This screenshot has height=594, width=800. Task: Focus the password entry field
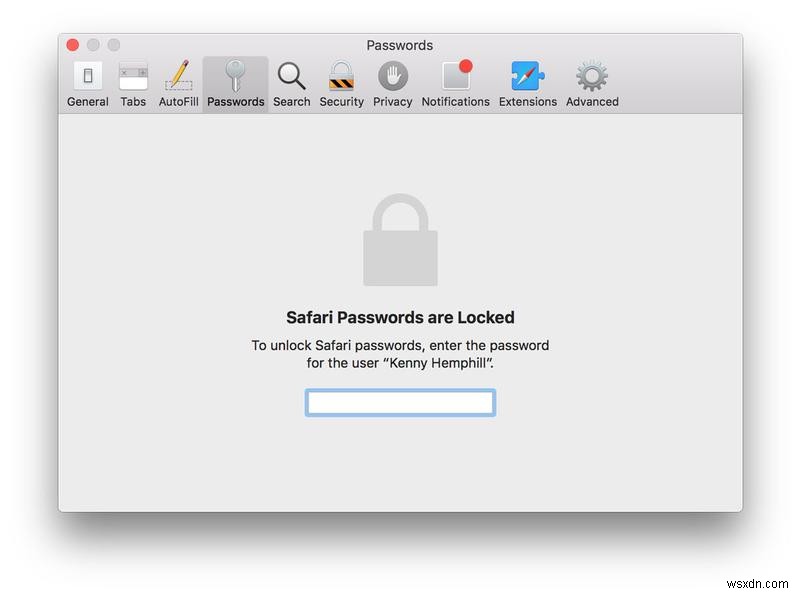400,403
